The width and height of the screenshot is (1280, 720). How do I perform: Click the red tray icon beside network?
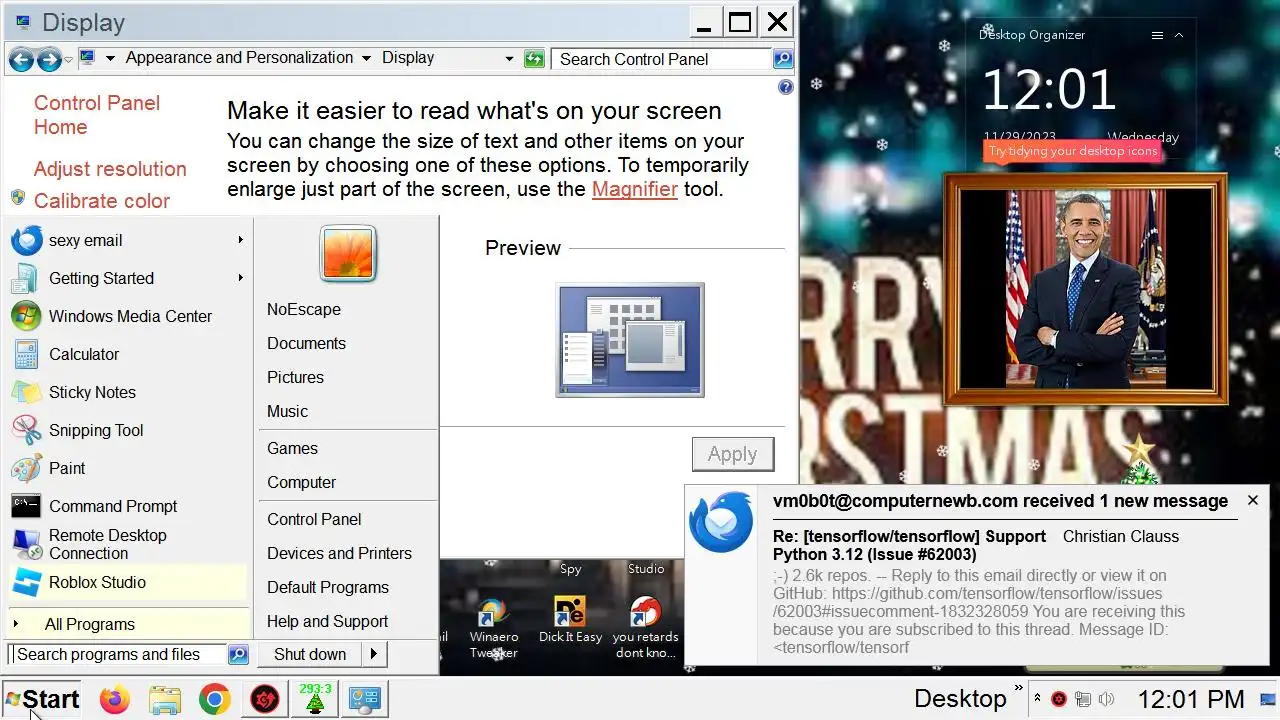click(1059, 699)
